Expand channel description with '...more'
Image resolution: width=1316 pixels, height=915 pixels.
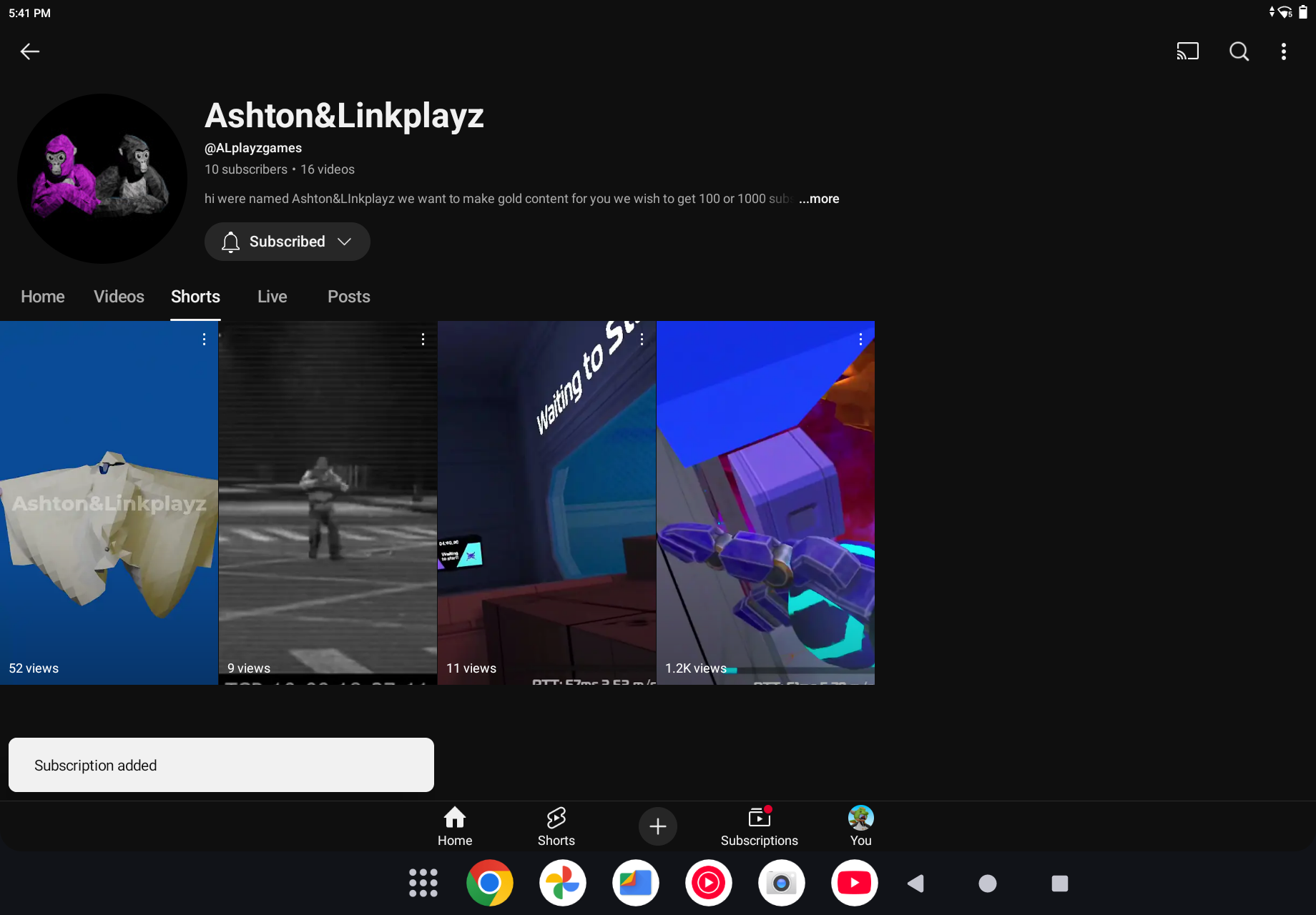coord(819,199)
